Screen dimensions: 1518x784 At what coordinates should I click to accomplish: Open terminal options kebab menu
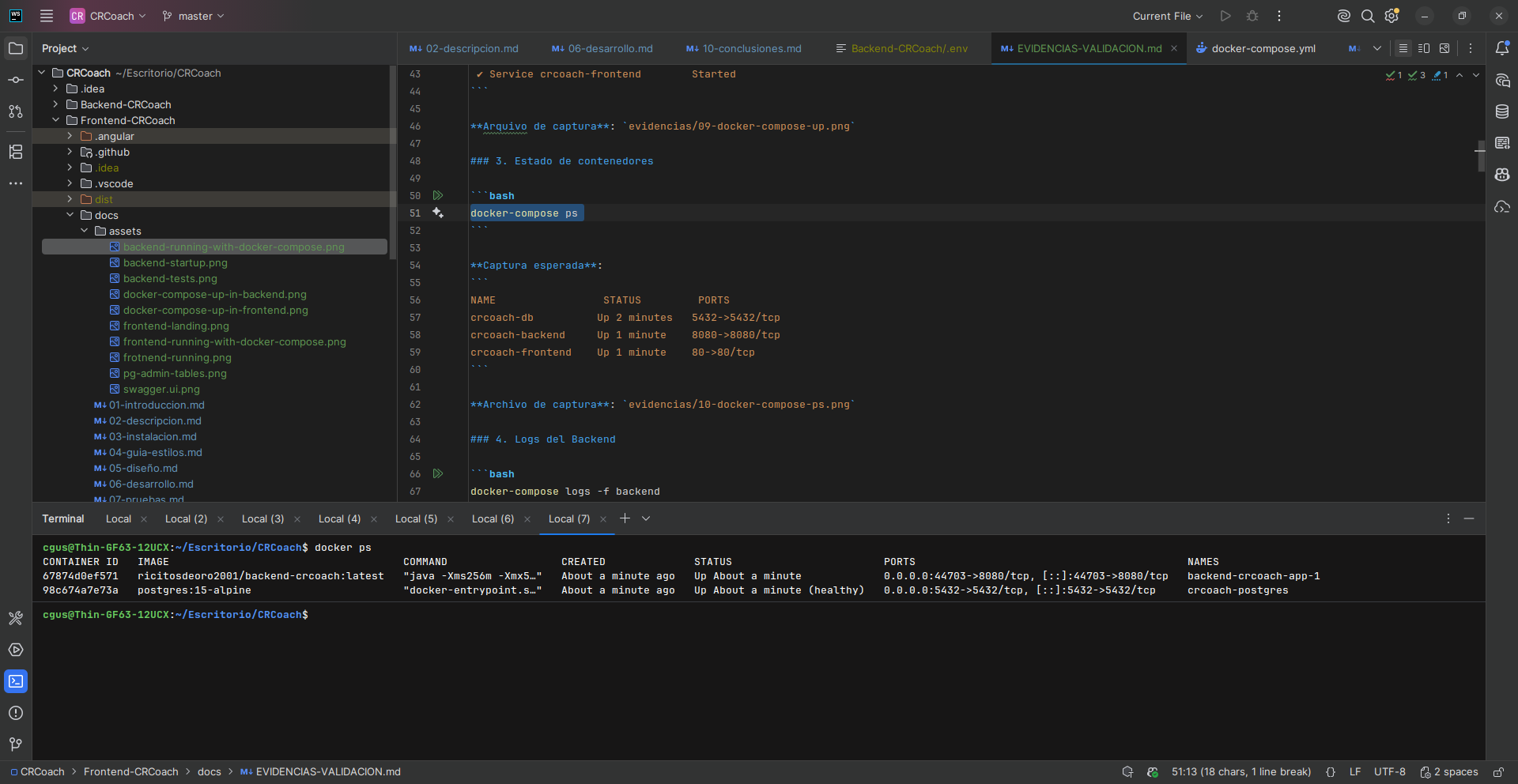[x=1448, y=518]
